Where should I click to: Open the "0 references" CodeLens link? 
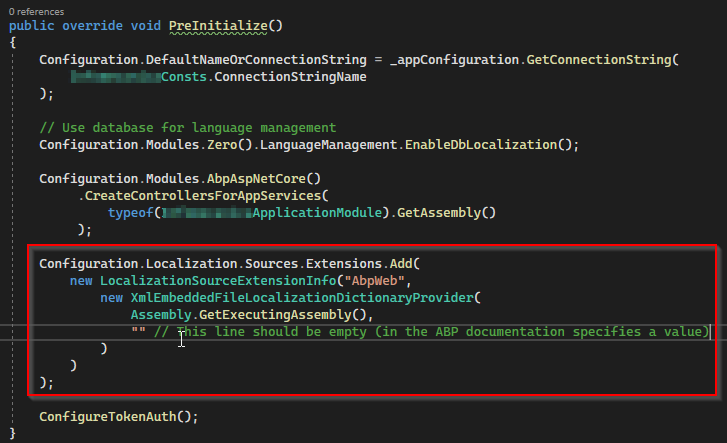pos(36,12)
